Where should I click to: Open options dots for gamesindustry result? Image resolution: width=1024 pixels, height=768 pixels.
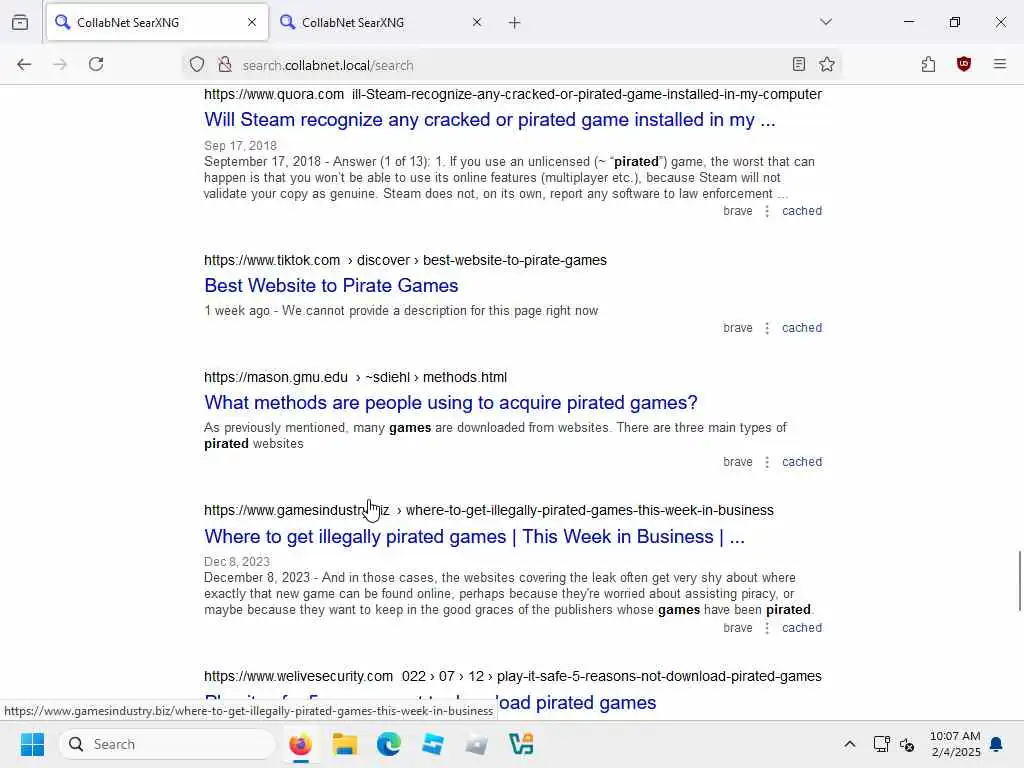(767, 628)
